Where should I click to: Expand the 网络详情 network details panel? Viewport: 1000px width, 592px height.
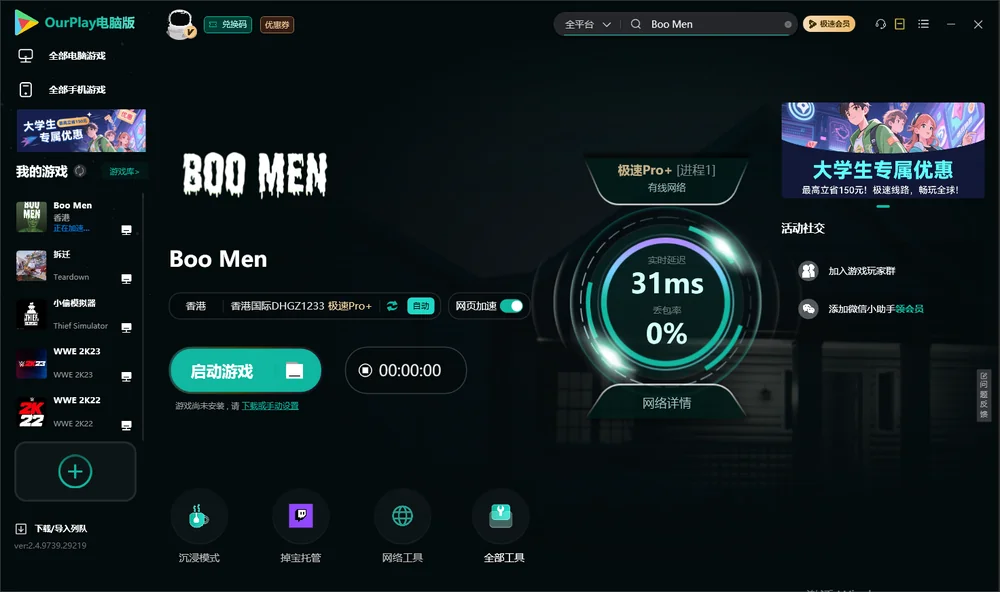(x=666, y=403)
